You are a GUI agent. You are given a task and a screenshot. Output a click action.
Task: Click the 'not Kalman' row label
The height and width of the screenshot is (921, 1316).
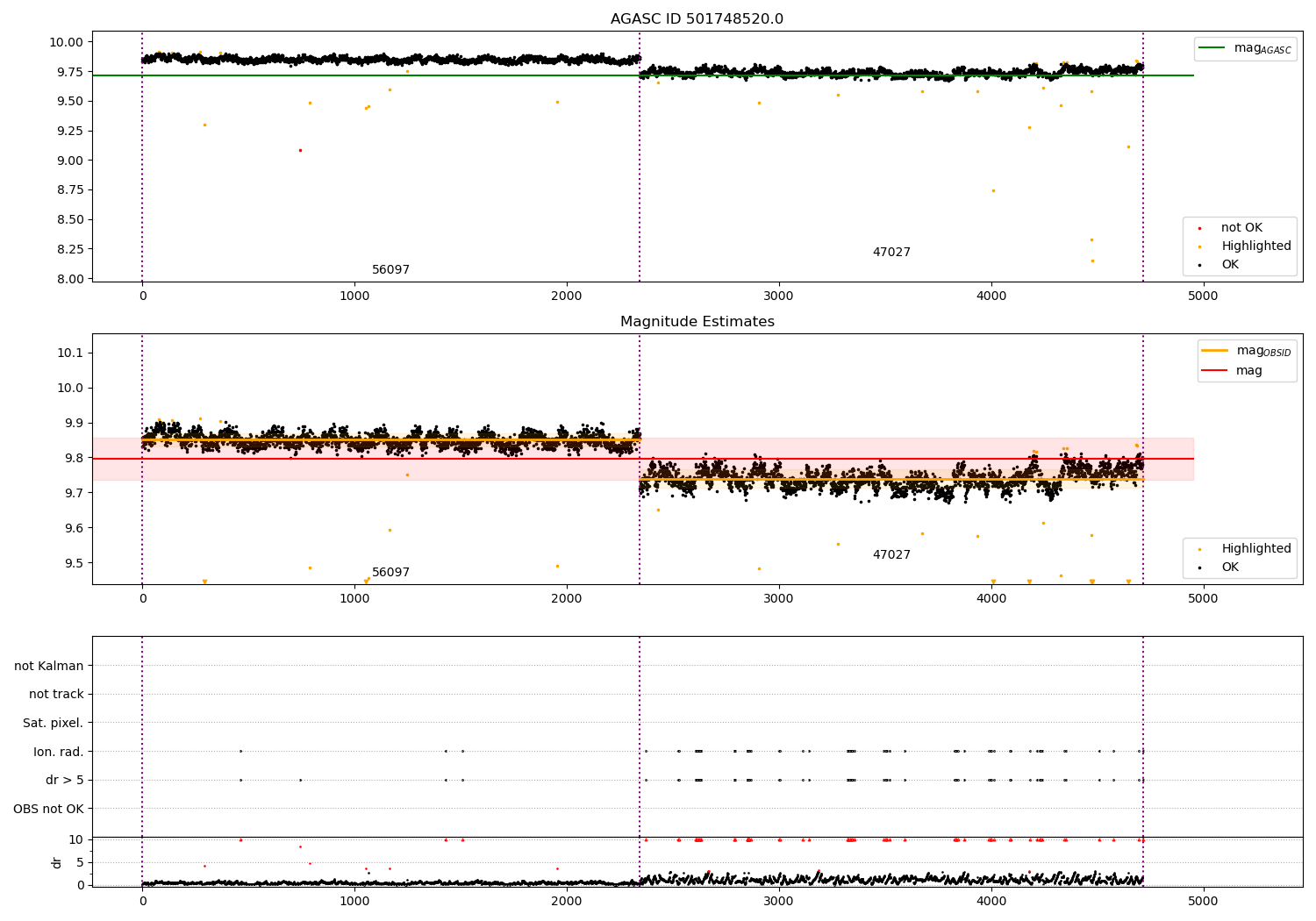[49, 666]
